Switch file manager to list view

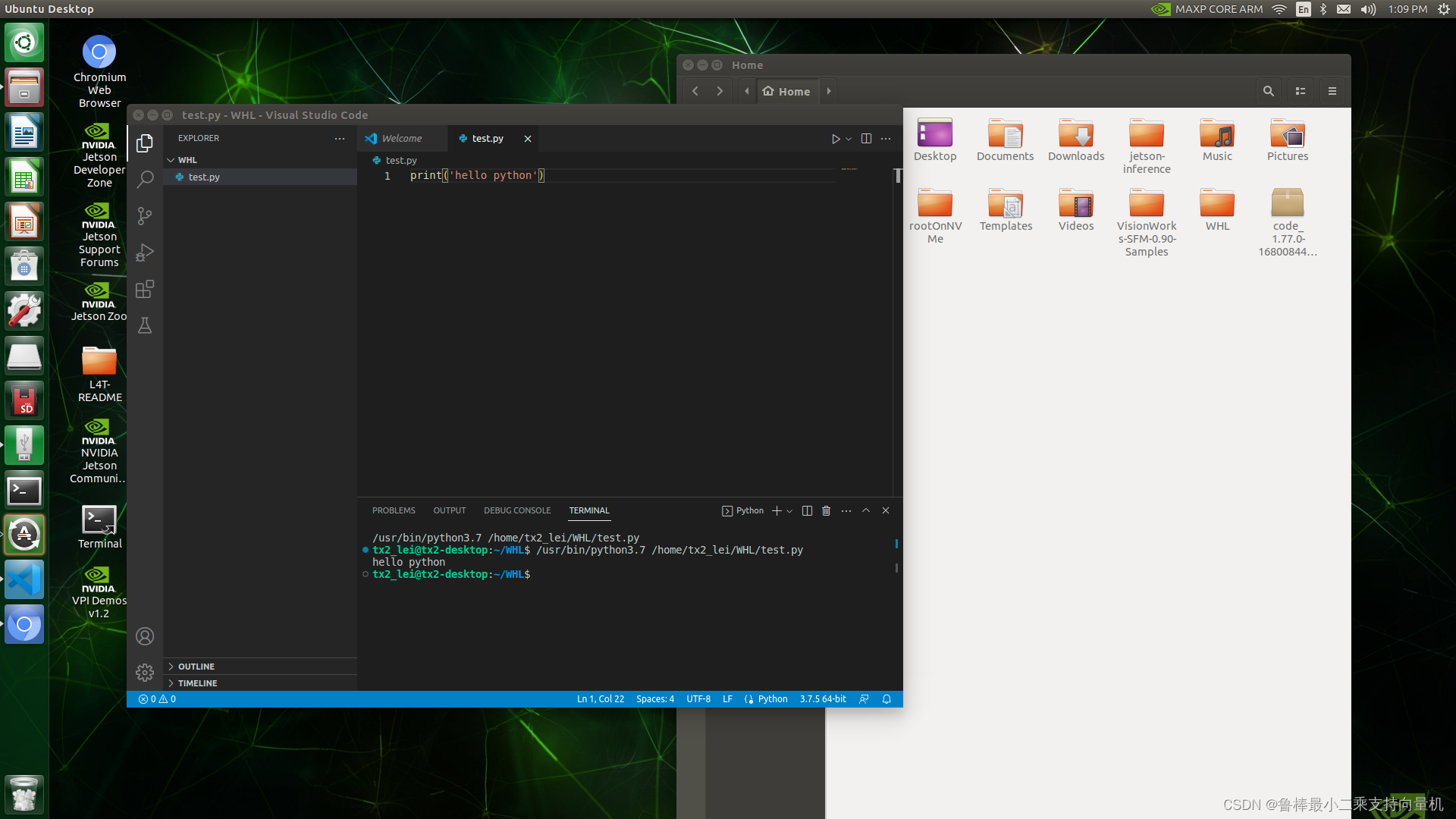1300,90
